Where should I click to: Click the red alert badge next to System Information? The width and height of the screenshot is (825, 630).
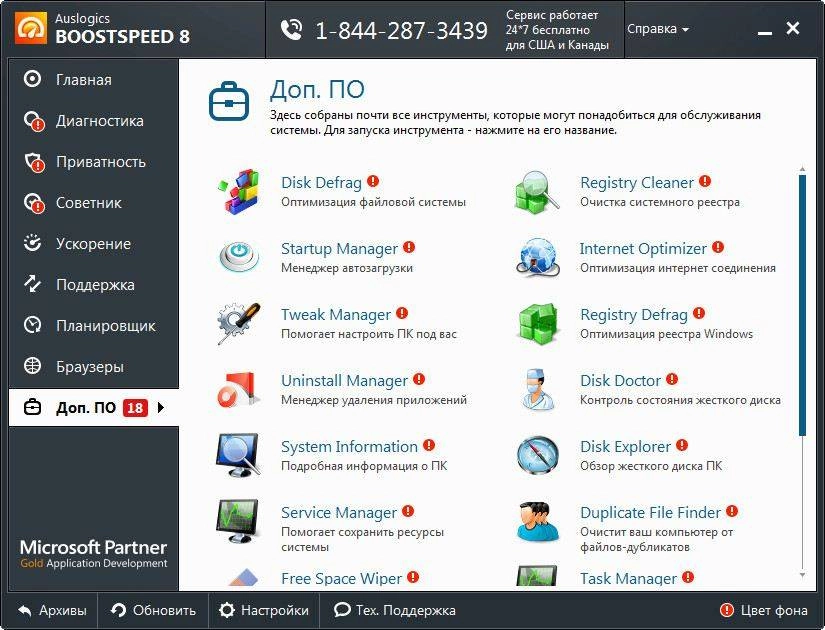[x=429, y=445]
